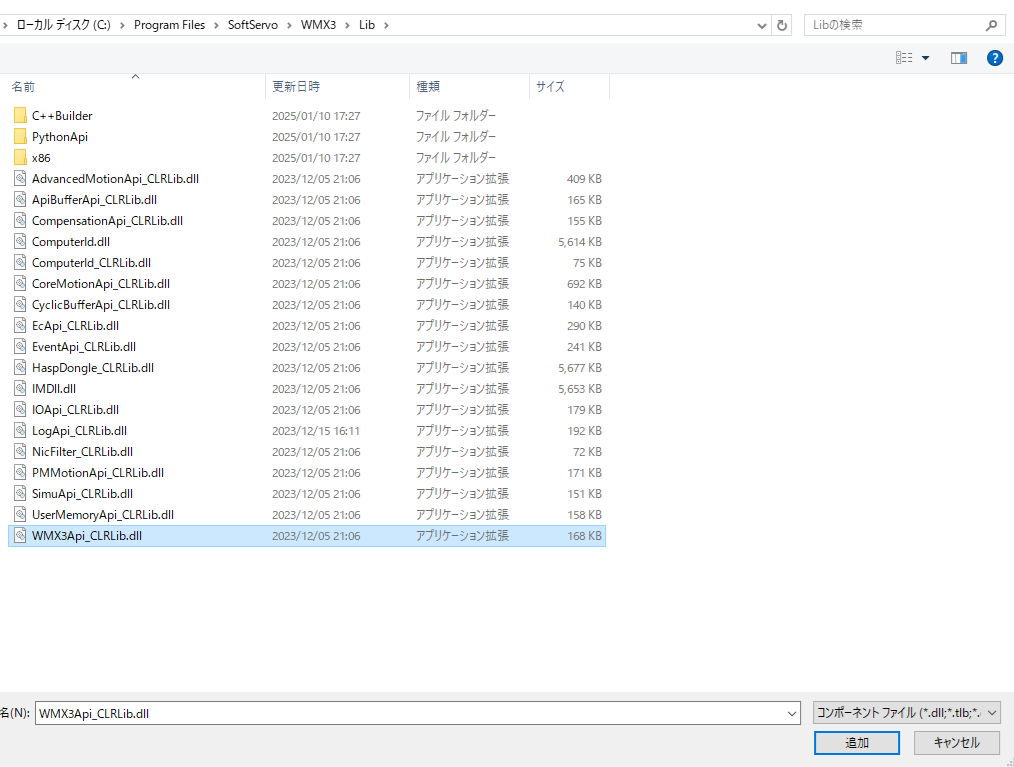Click the refresh button beside the address bar
The width and height of the screenshot is (1014, 767).
pyautogui.click(x=782, y=25)
